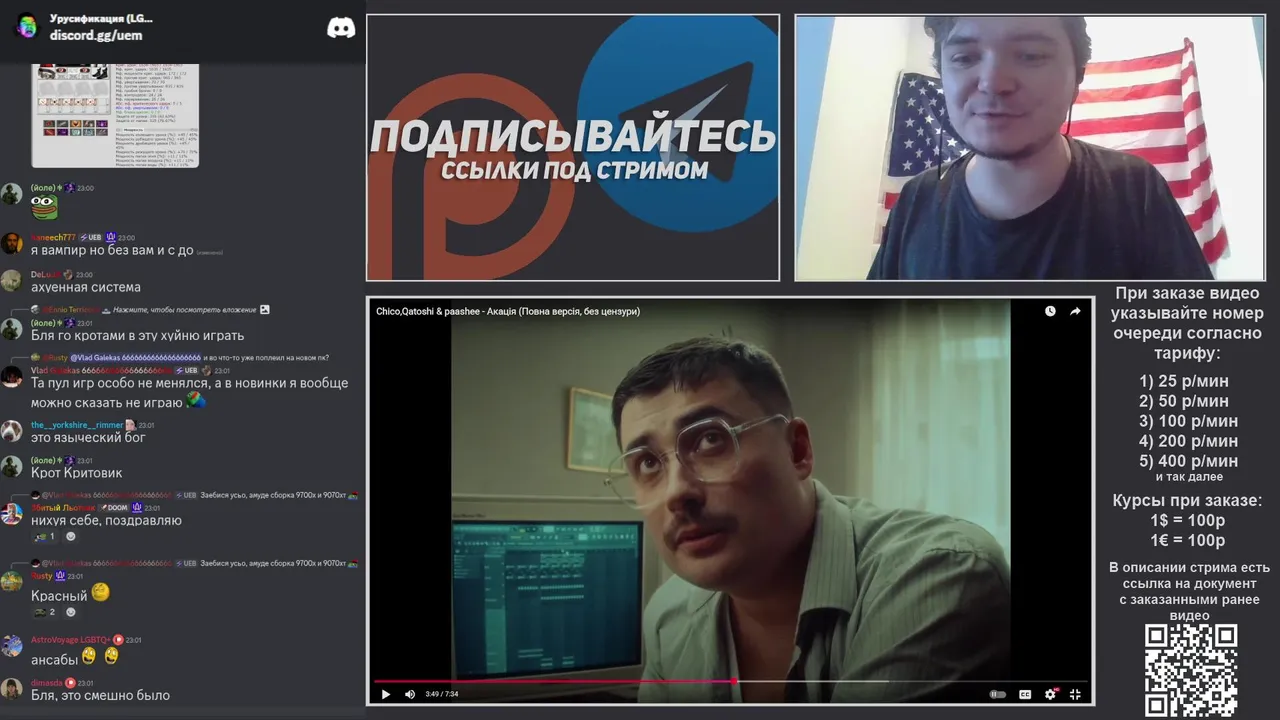Screen dimensions: 1280x720
Task: Mute the video player volume
Action: (x=410, y=694)
